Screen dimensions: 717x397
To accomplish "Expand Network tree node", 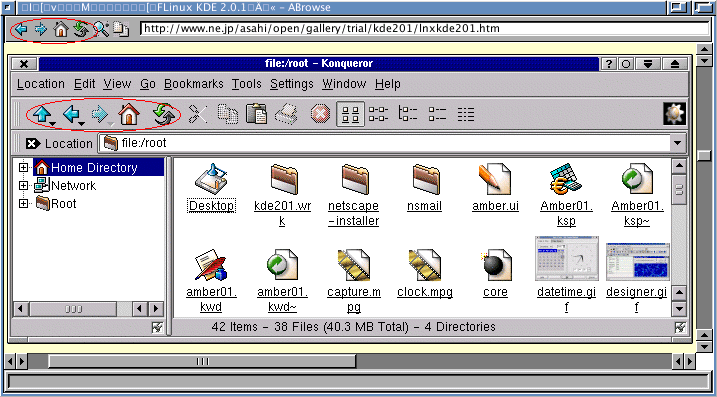I will pos(23,186).
